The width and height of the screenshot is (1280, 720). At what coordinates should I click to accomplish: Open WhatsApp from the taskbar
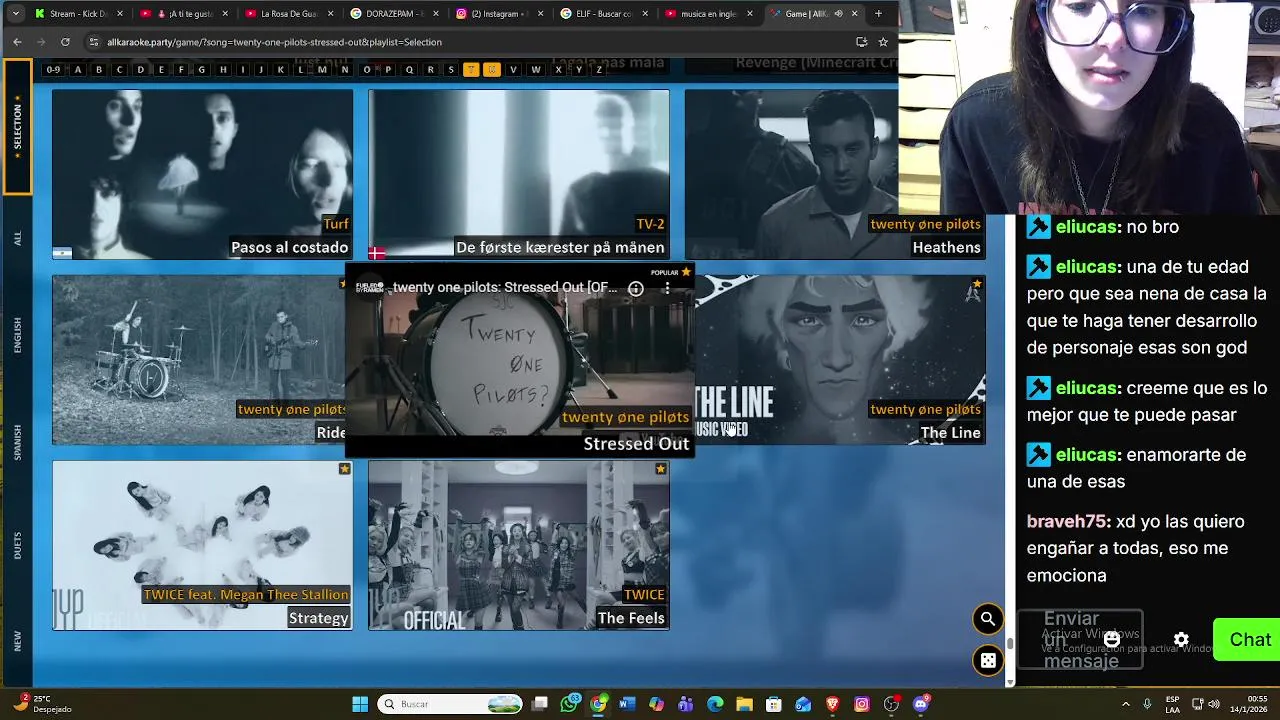tap(569, 704)
